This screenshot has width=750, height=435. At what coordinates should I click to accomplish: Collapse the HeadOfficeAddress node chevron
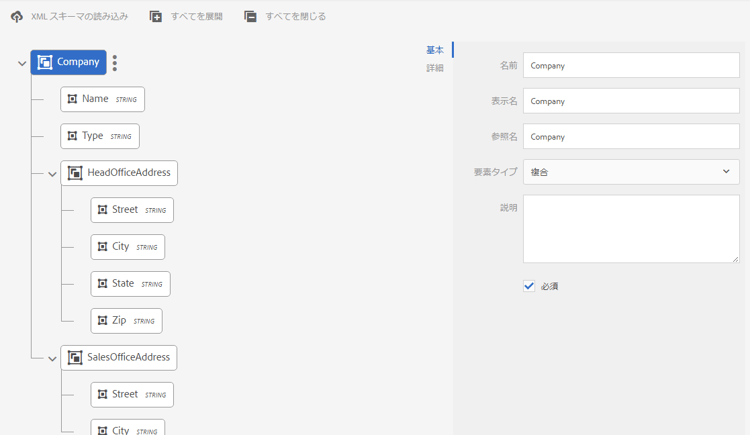tap(52, 174)
